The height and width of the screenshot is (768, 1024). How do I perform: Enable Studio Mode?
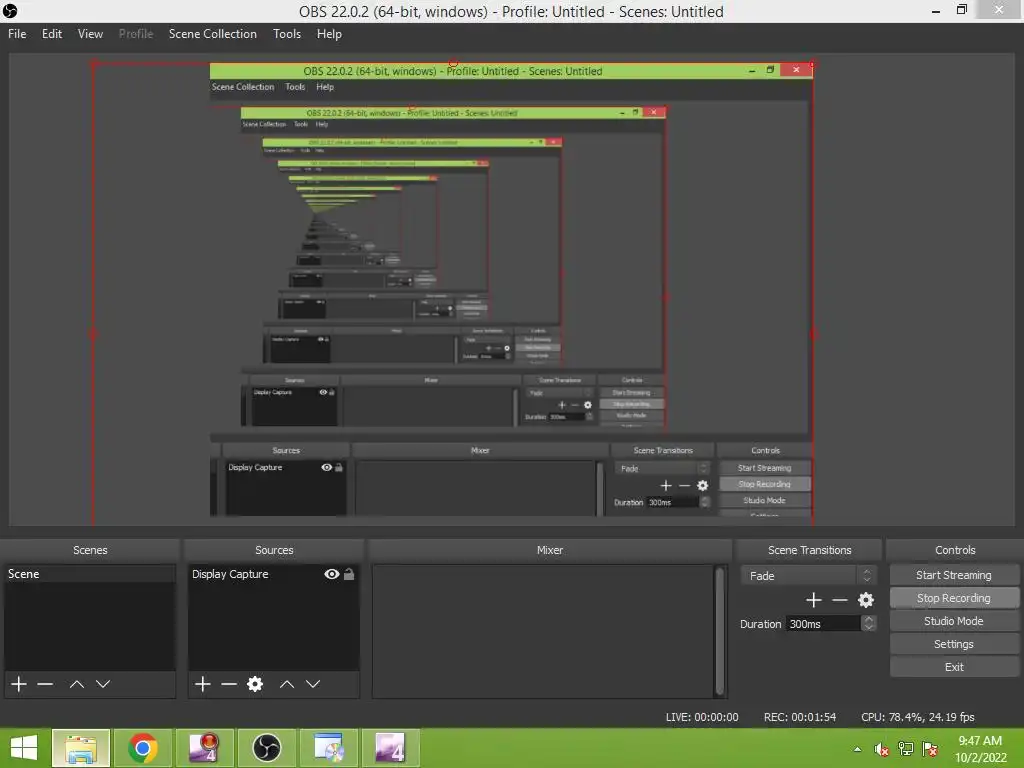[953, 621]
